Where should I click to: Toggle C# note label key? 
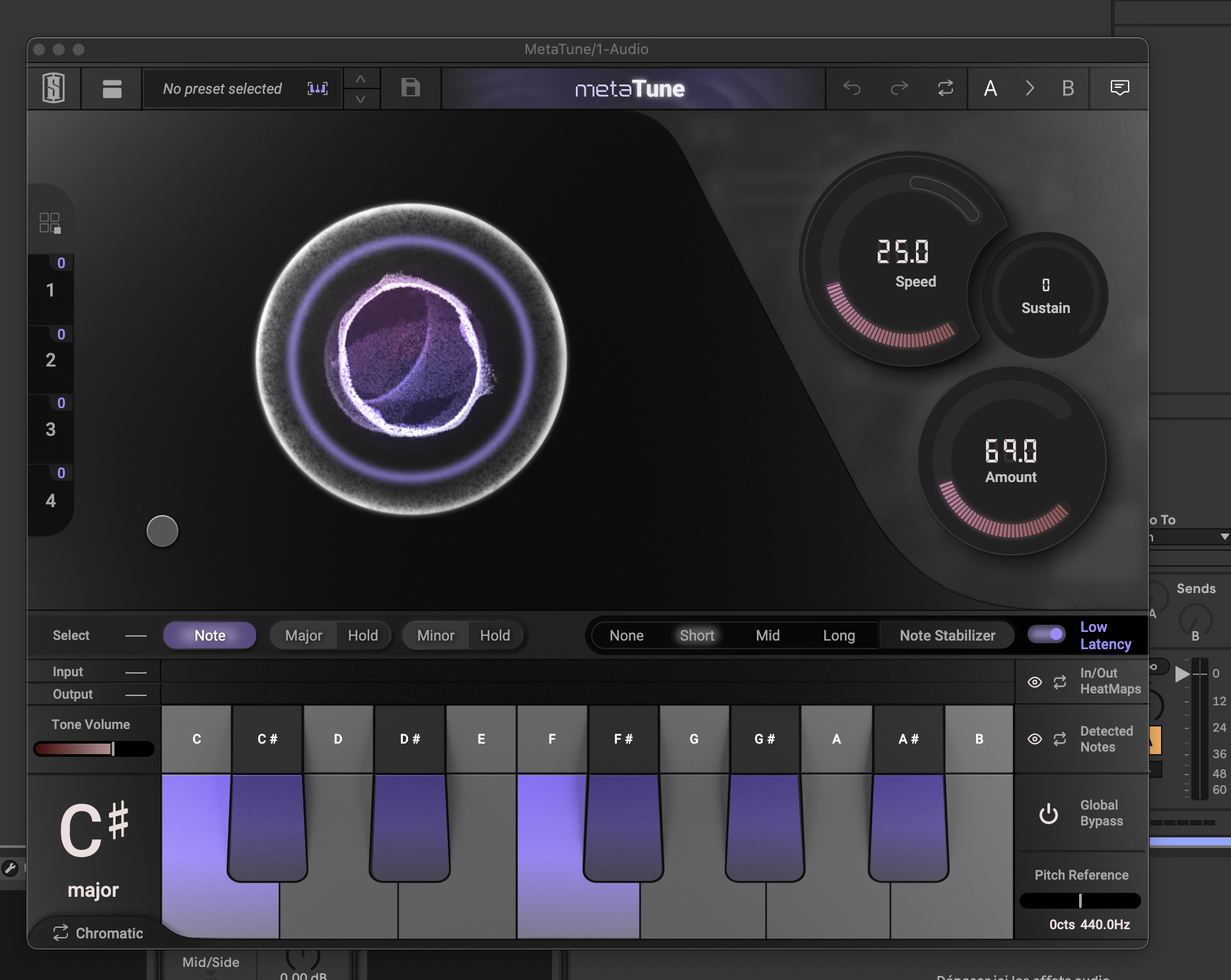[x=267, y=739]
